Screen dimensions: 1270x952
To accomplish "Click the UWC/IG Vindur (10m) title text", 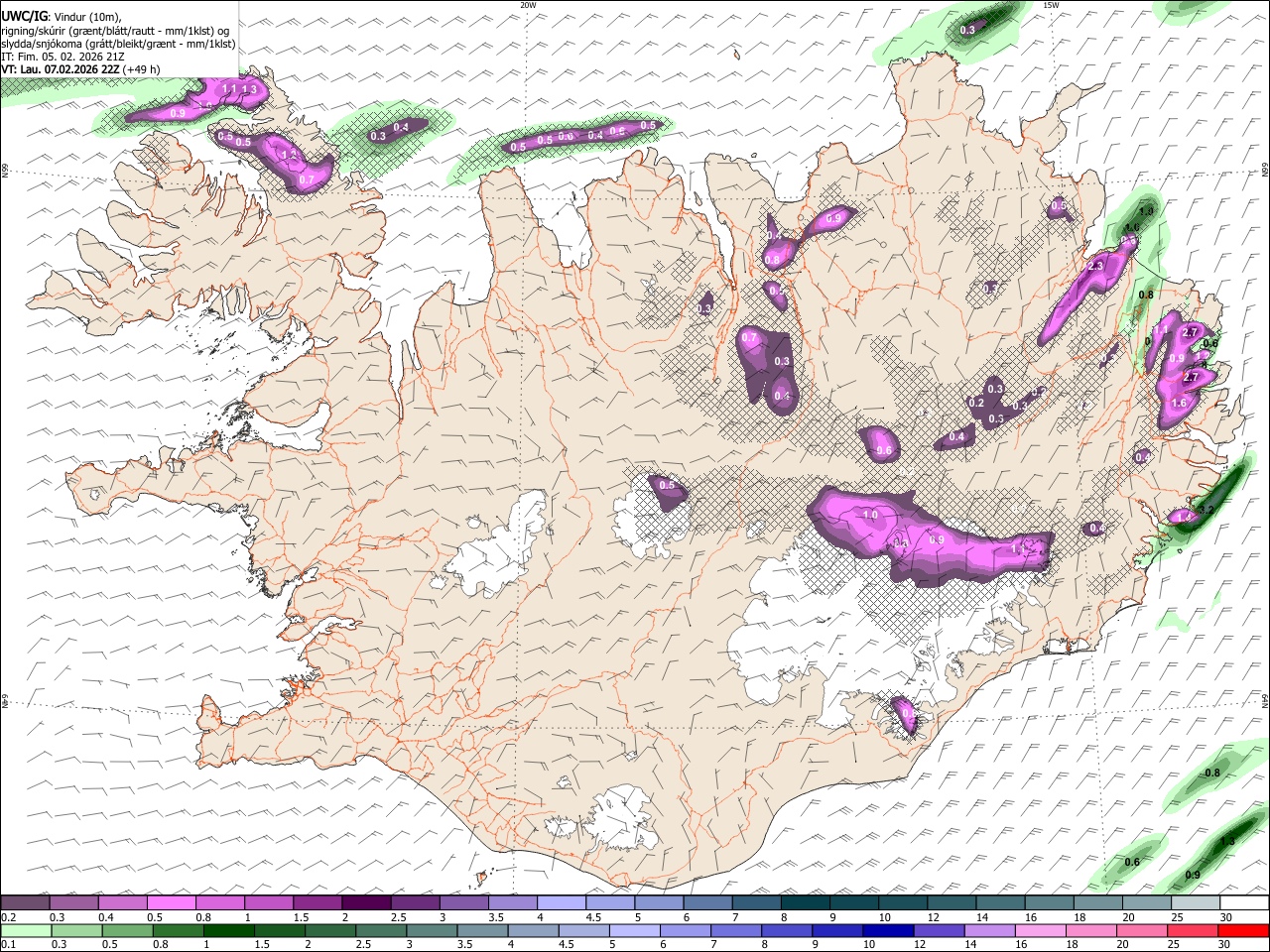I will coord(61,16).
